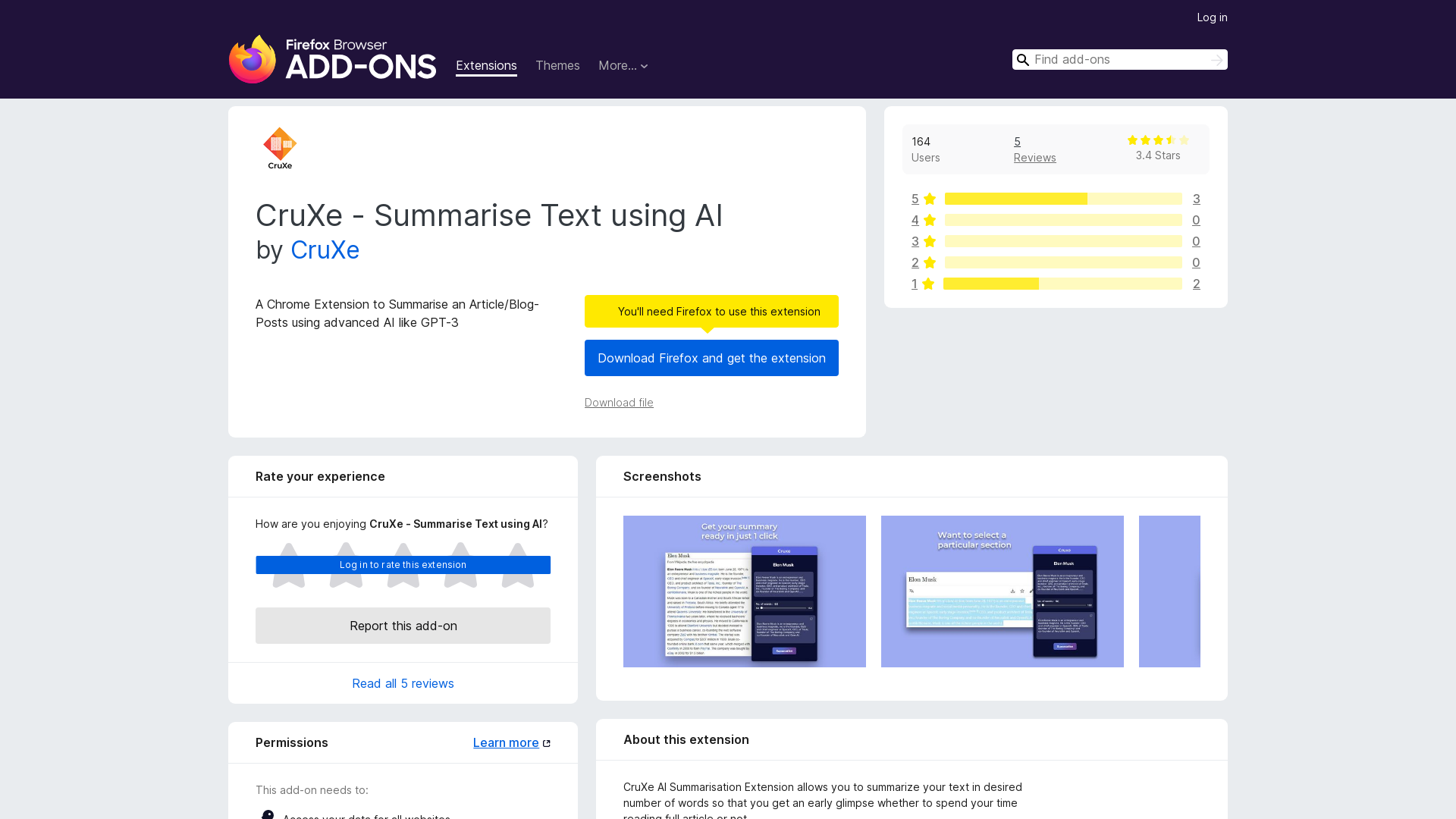Click the 2-star rating bar
This screenshot has width=1456, height=819.
pos(1063,262)
